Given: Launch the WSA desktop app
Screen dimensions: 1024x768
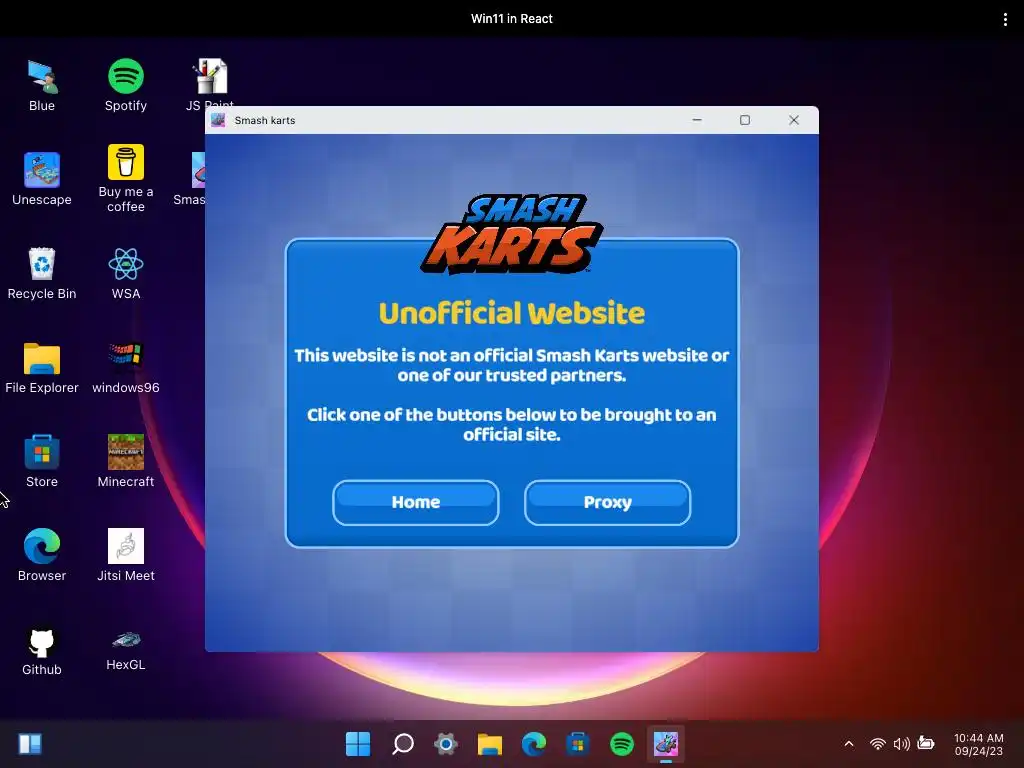Looking at the screenshot, I should (x=125, y=273).
